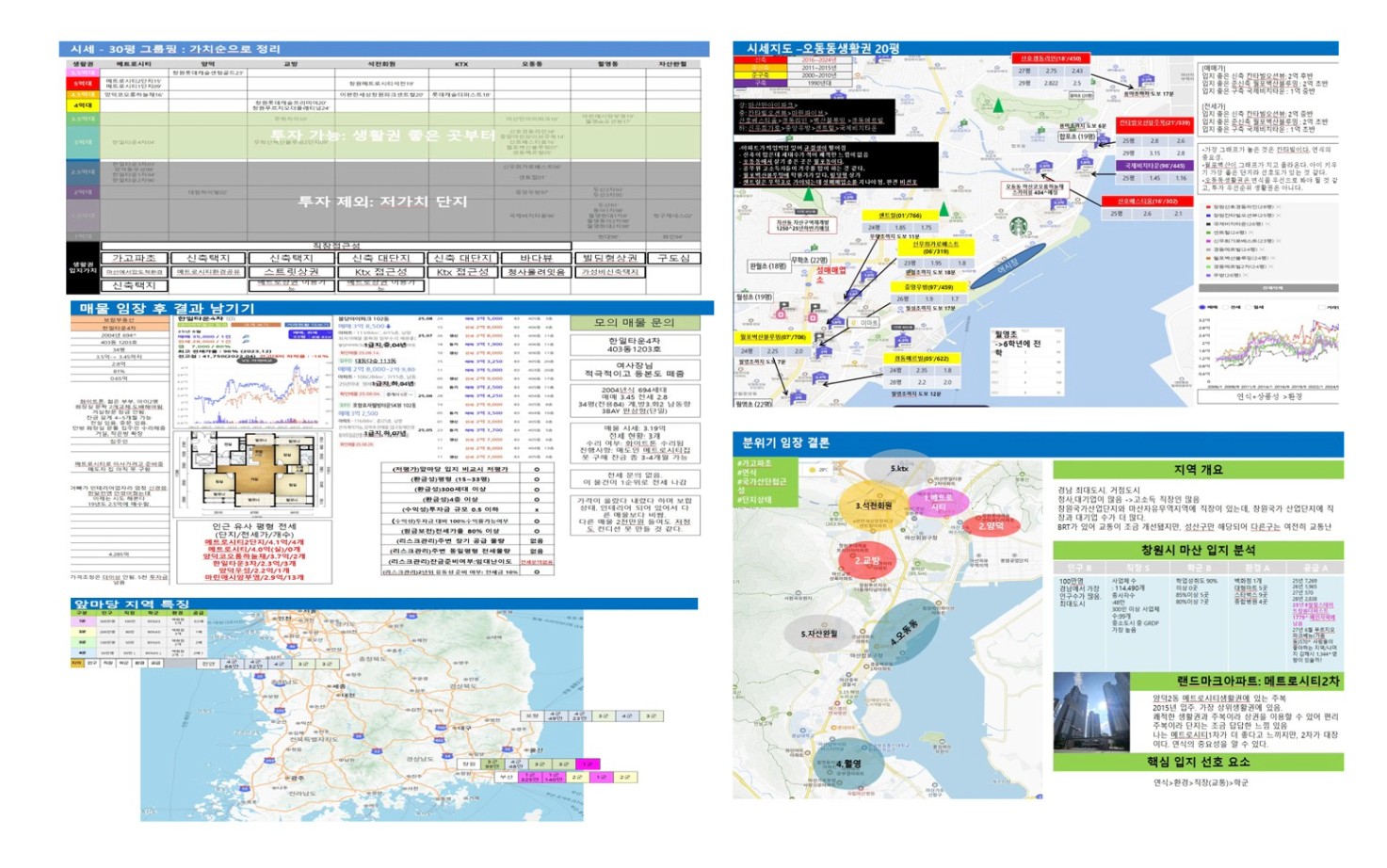Click the 월성초 (19평) school label
The image size is (1387, 868).
(754, 297)
